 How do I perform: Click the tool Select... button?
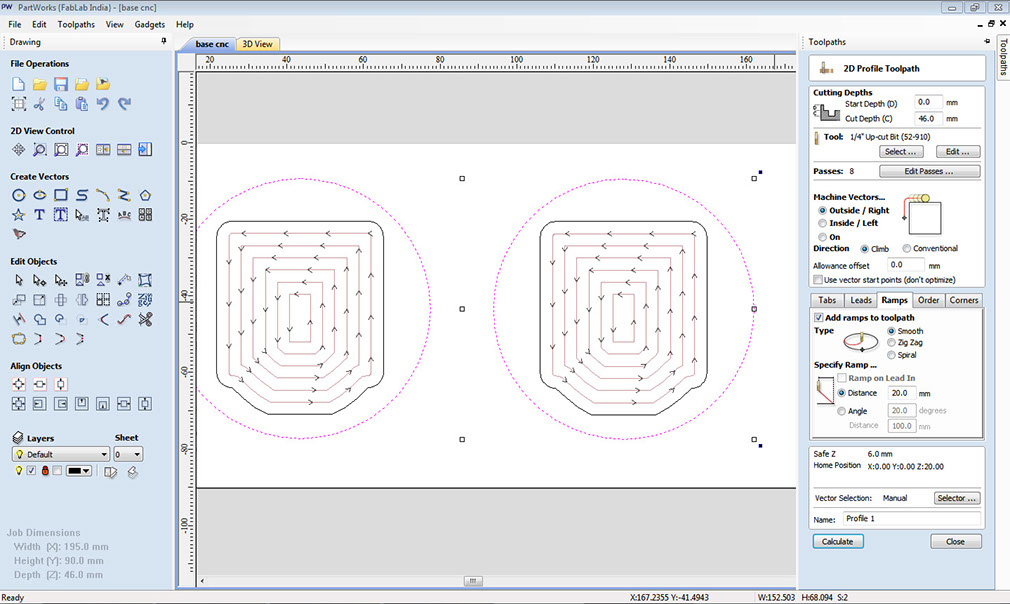coord(901,152)
